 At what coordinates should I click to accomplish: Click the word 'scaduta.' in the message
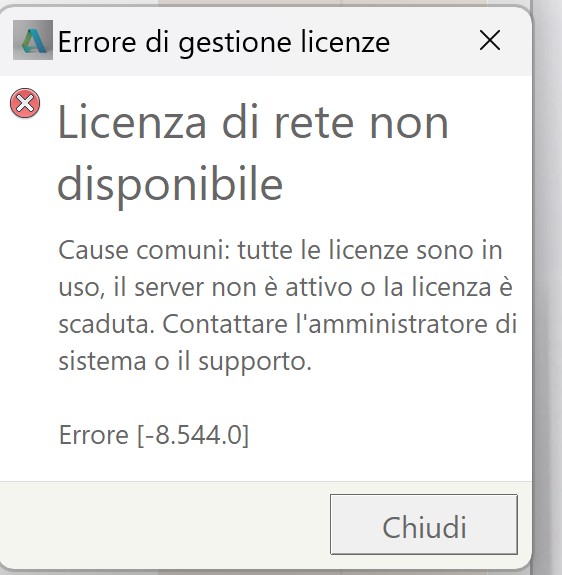(x=107, y=324)
